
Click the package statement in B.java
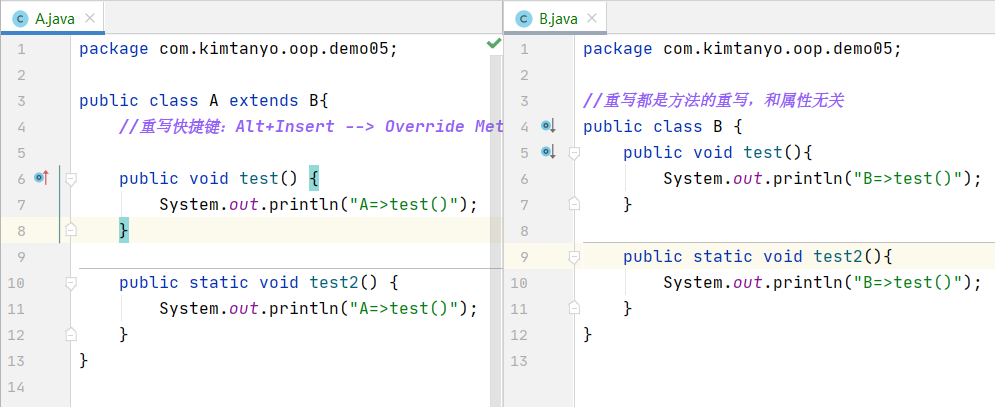point(742,49)
